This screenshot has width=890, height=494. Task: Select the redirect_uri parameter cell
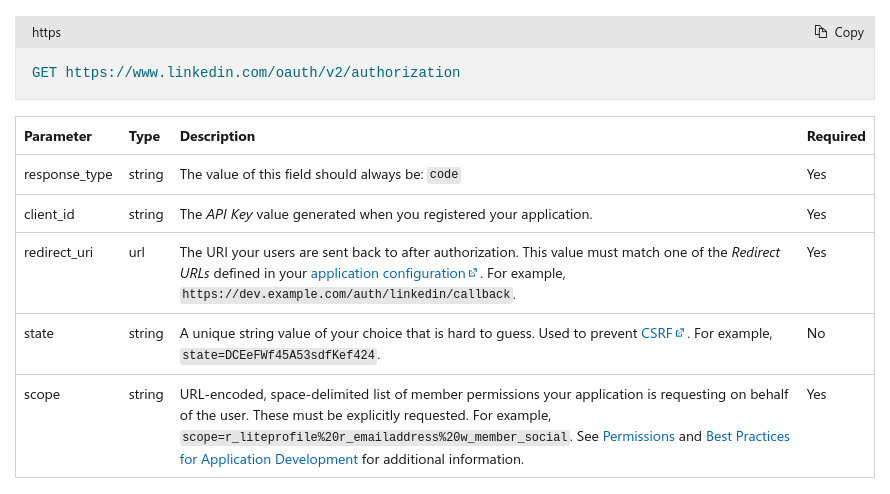point(58,252)
